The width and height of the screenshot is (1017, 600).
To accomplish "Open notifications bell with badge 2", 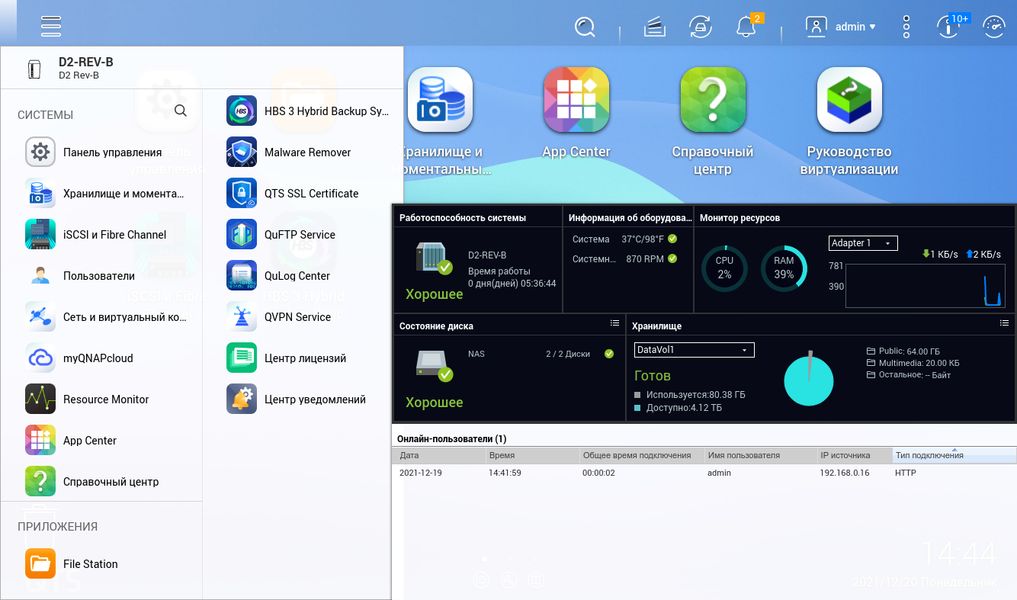I will 747,26.
